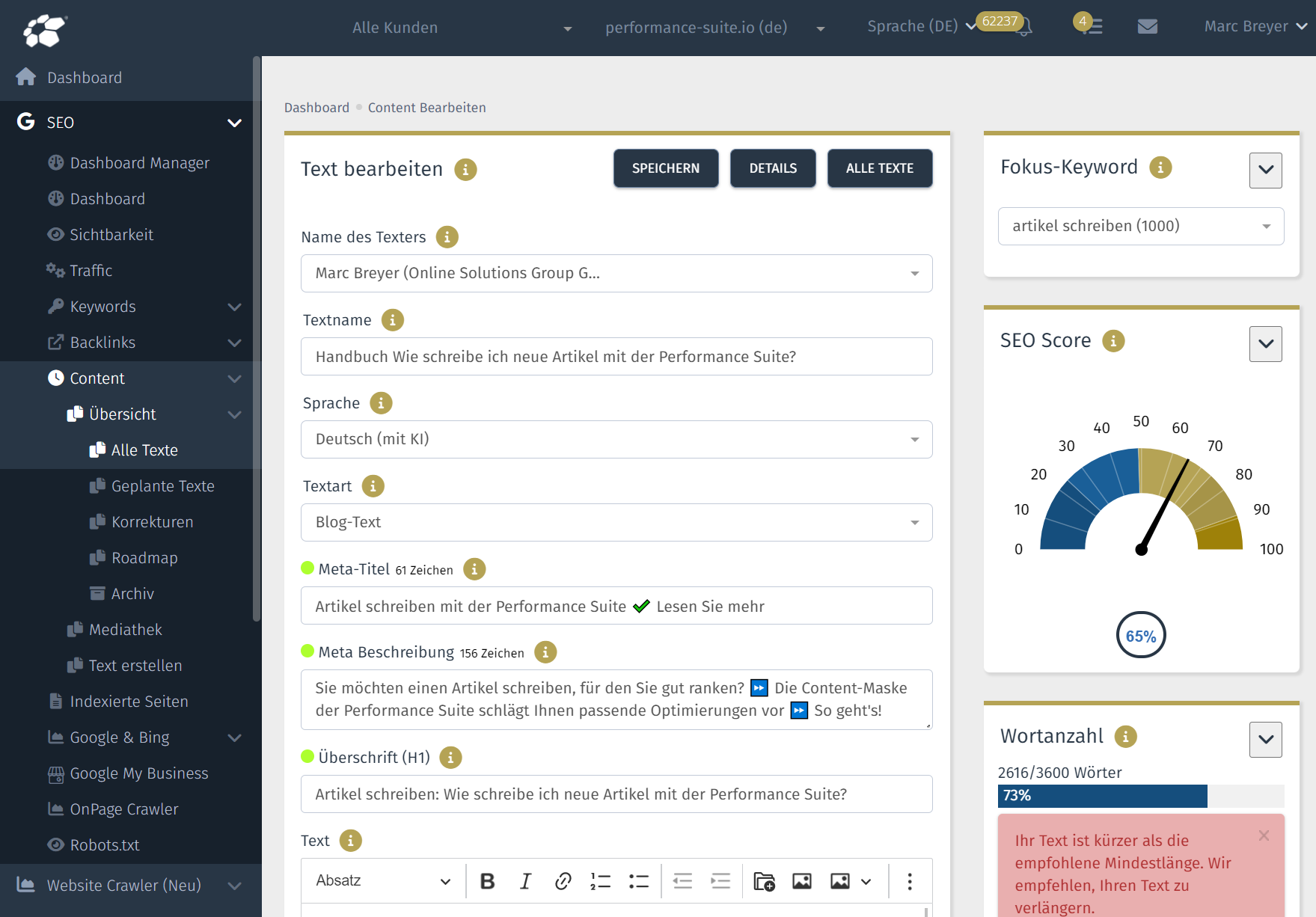This screenshot has width=1316, height=917.
Task: Click info icon beside Fokus-Keyword
Action: pos(1160,168)
